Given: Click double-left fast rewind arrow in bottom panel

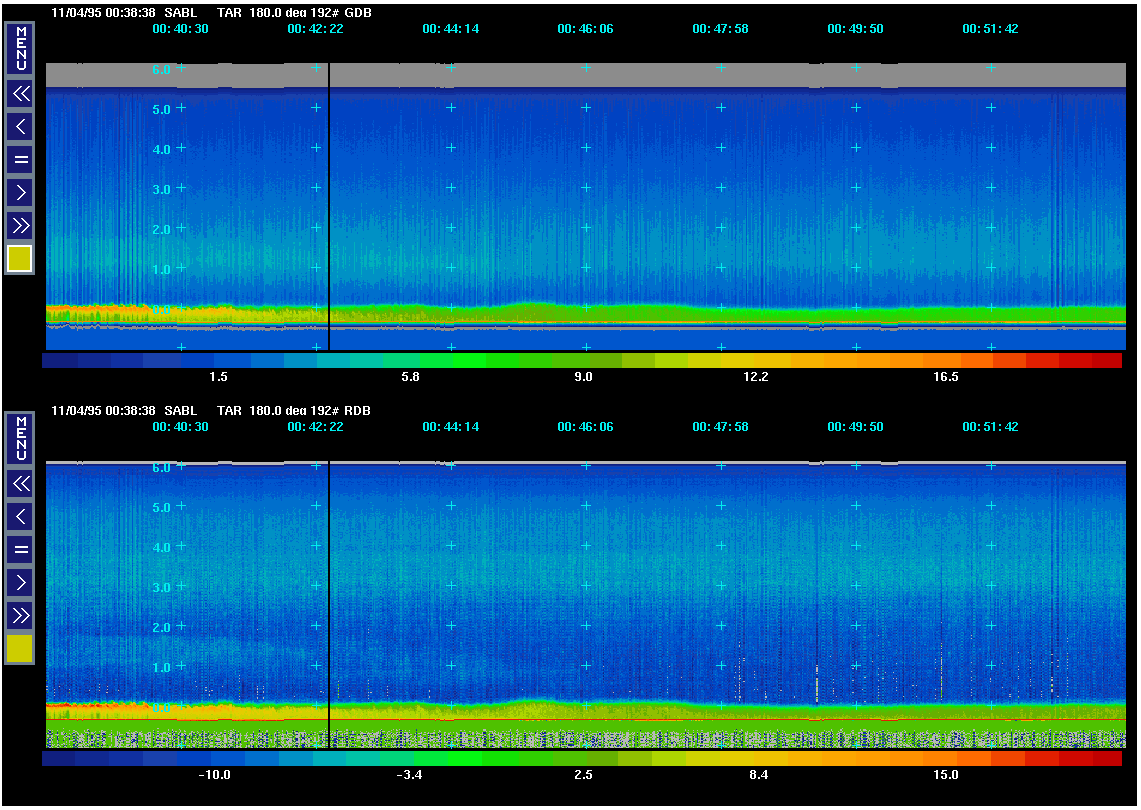Looking at the screenshot, I should [x=20, y=484].
